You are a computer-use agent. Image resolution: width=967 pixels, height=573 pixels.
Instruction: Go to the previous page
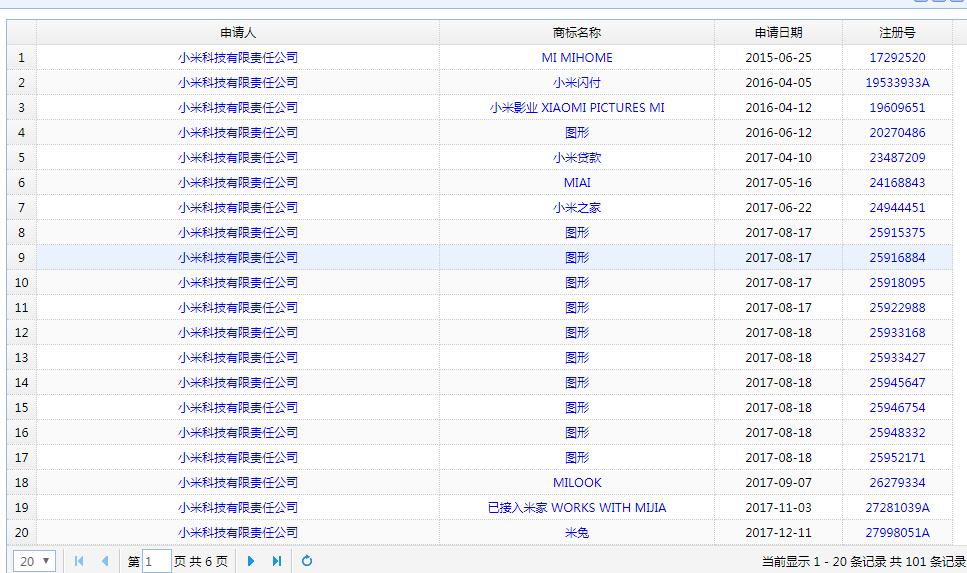[x=104, y=561]
